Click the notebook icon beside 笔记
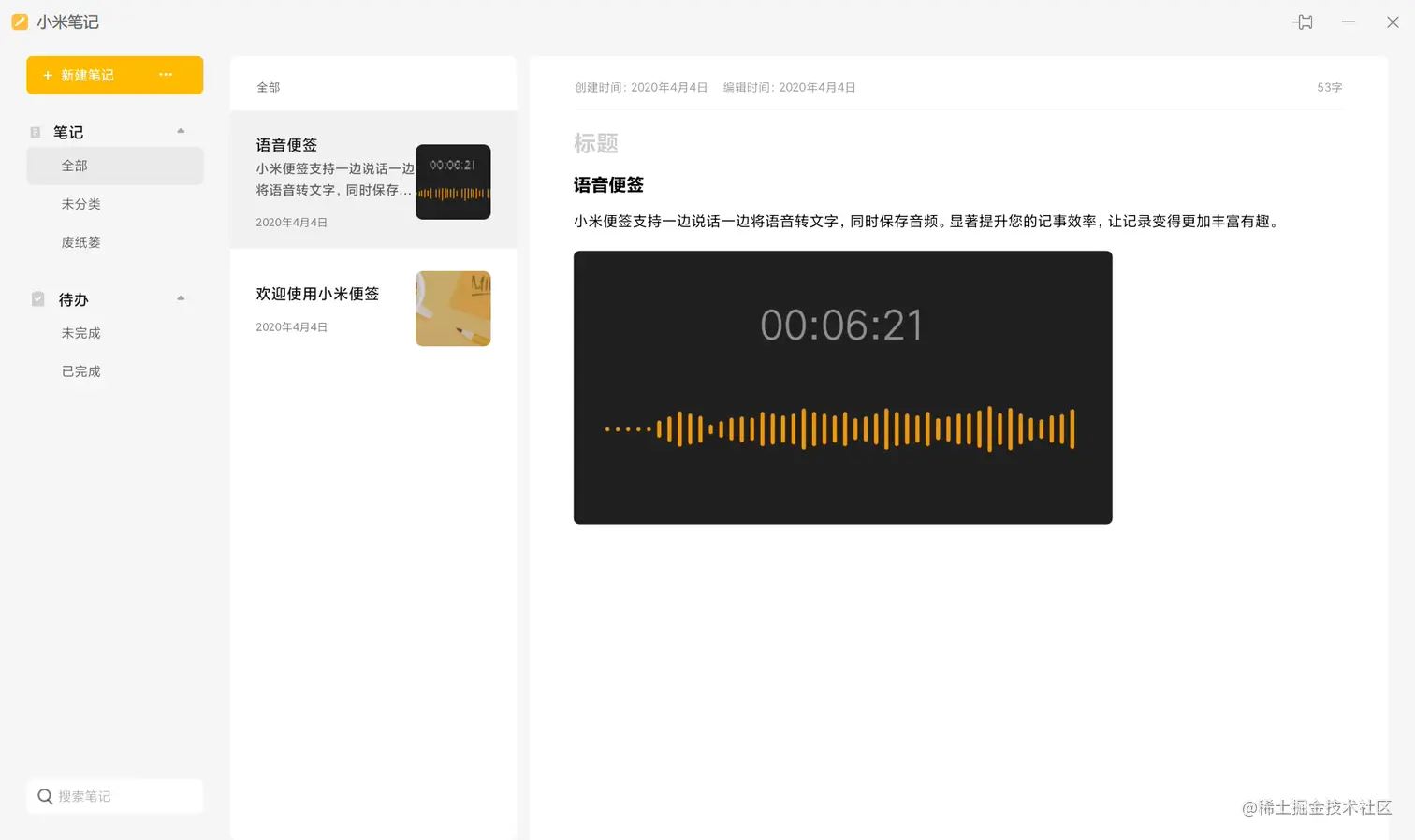 (35, 132)
